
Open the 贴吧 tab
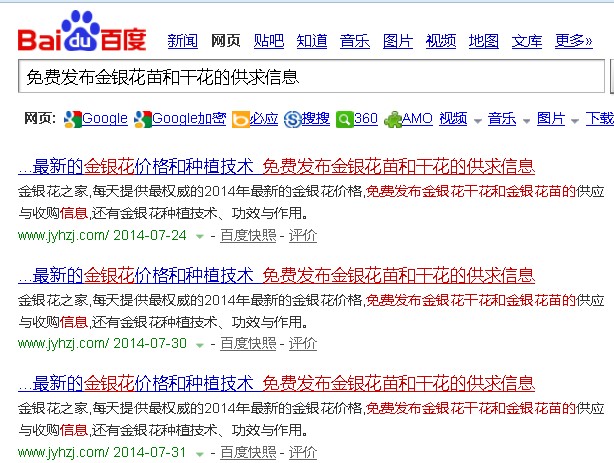point(269,41)
